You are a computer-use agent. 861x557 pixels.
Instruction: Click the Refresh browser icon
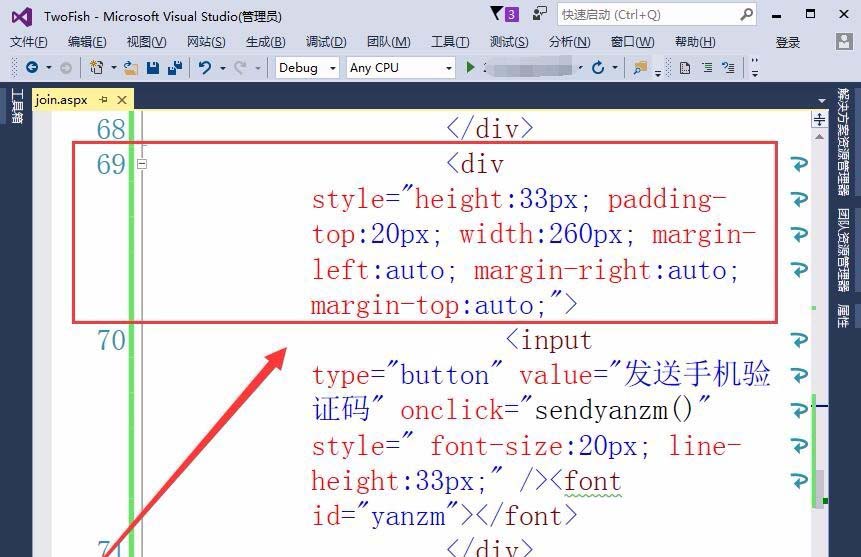598,68
